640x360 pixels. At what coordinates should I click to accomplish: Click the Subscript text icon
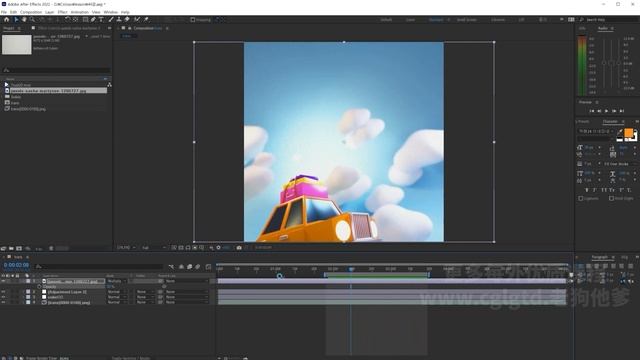point(629,190)
